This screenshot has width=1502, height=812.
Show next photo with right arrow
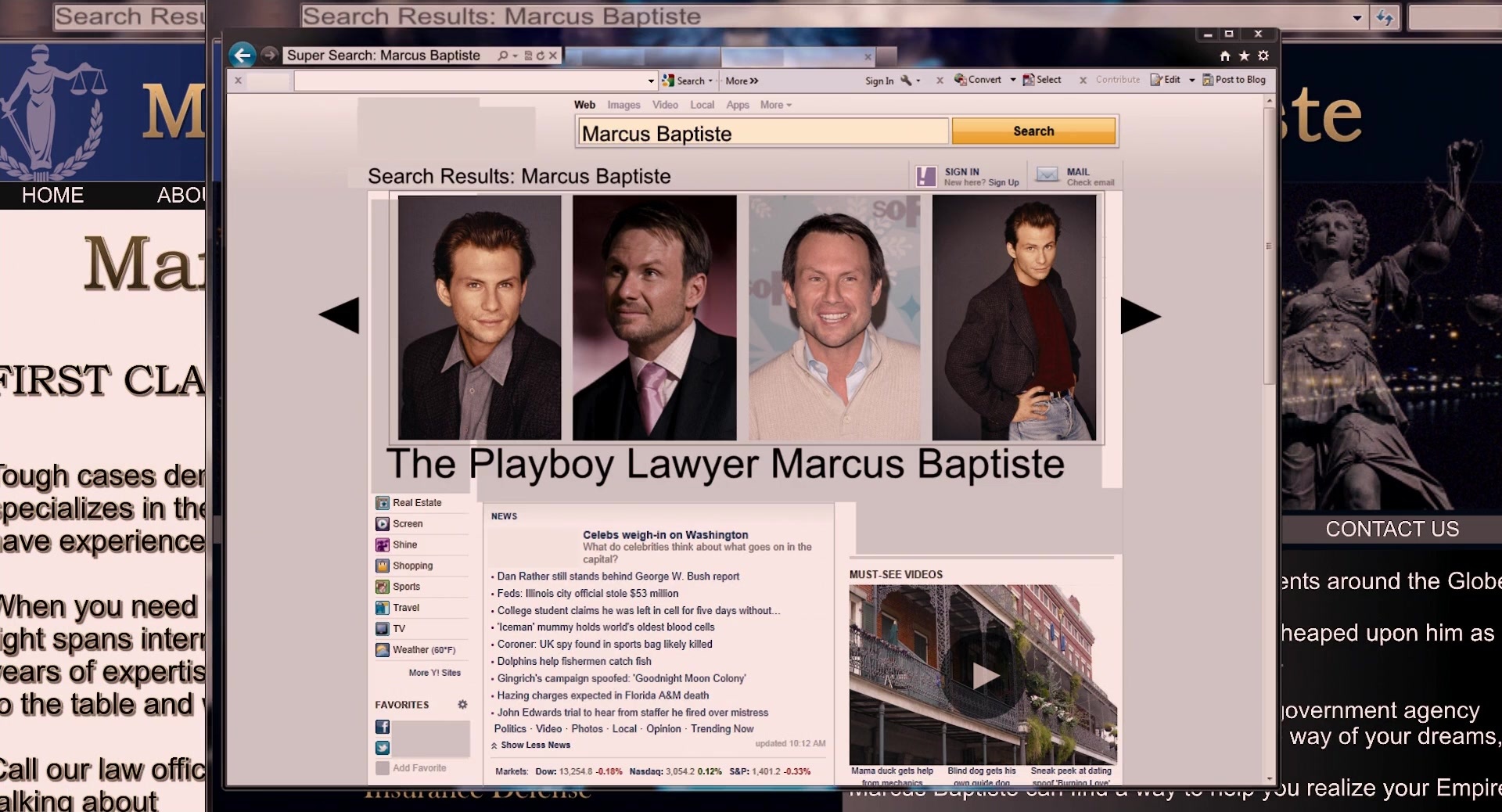coord(1141,316)
